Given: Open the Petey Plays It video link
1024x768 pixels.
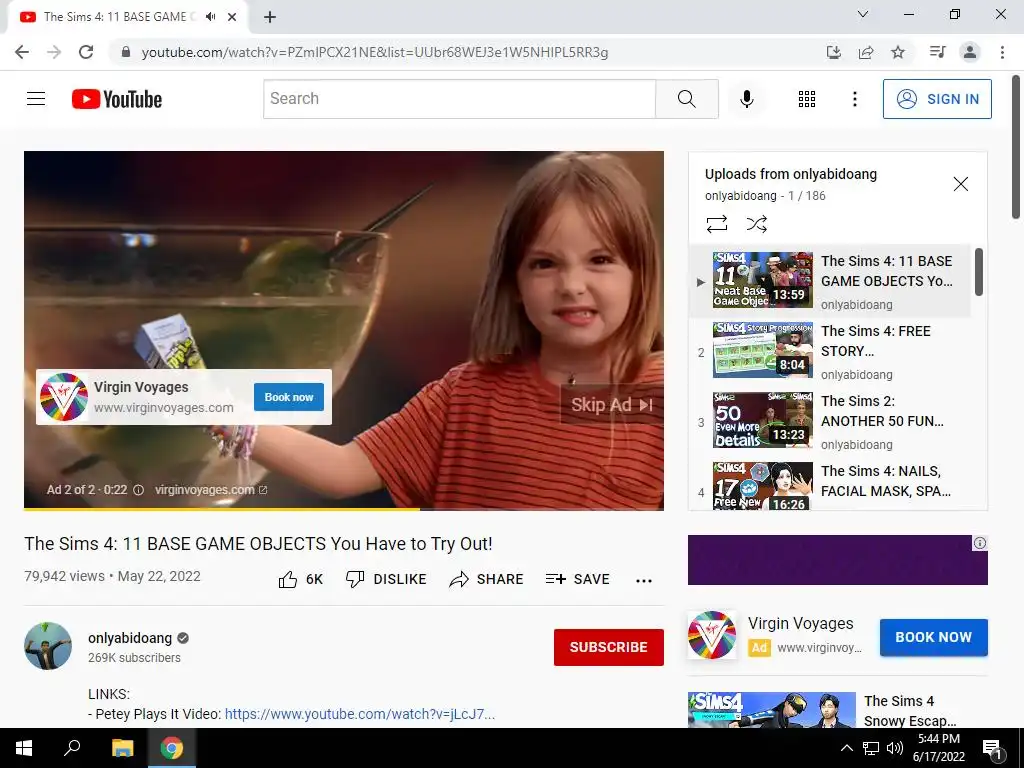Looking at the screenshot, I should click(x=360, y=714).
